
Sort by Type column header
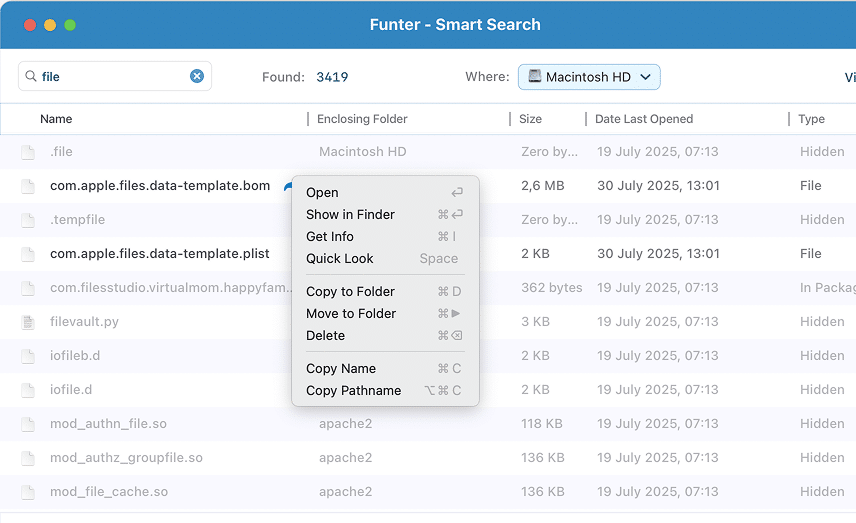[811, 119]
